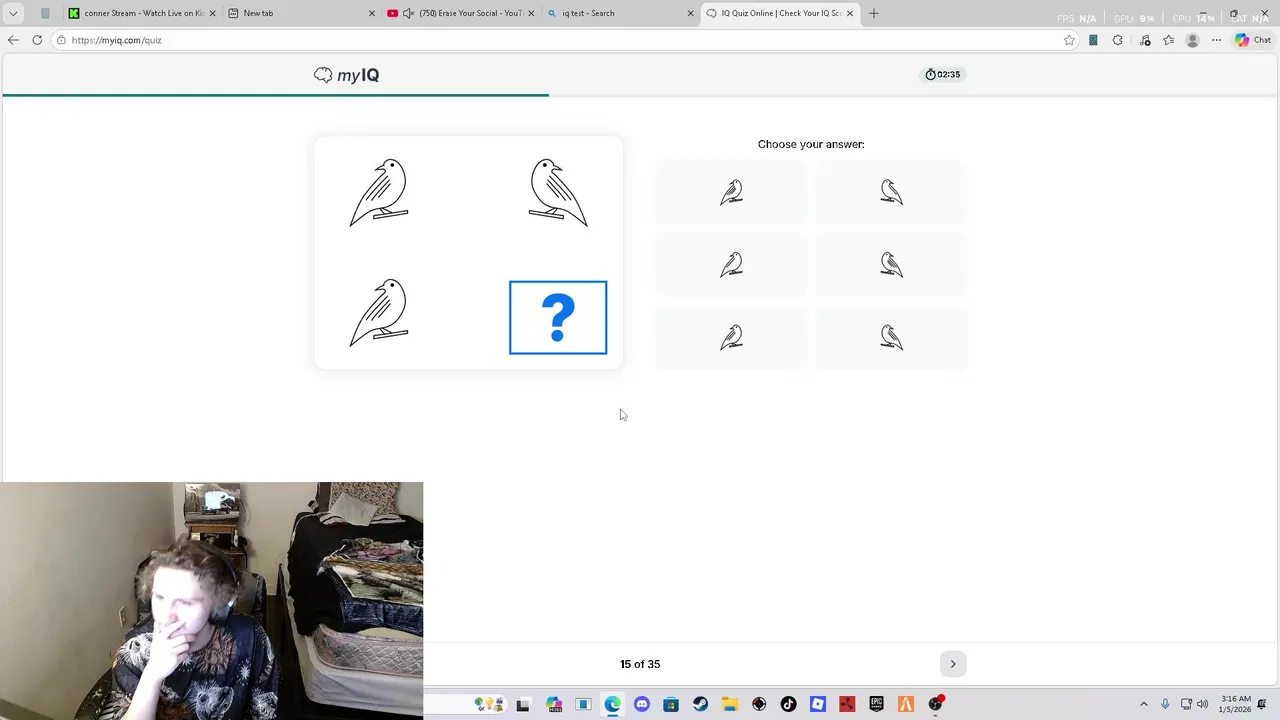
Task: Switch to Erase Your Social YouTube tab
Action: (x=460, y=13)
